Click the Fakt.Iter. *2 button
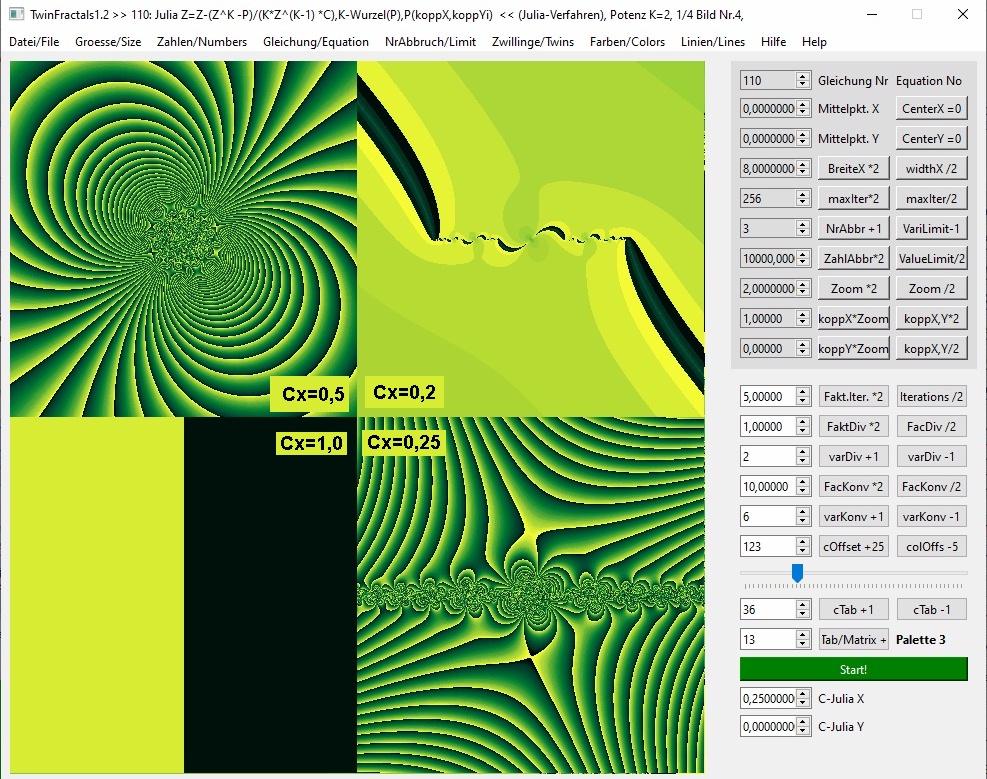987x779 pixels. (854, 396)
